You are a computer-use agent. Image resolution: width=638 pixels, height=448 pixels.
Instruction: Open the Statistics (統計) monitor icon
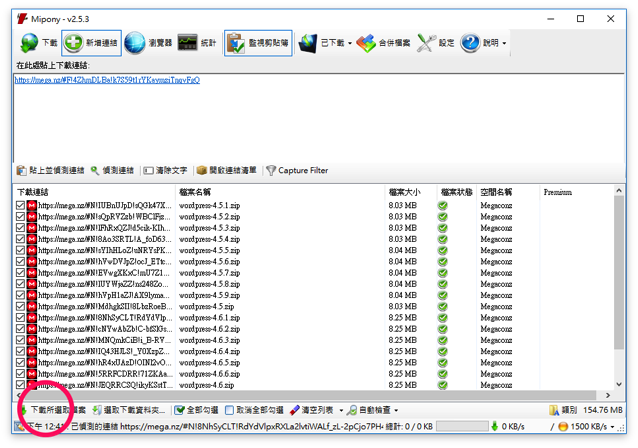pos(188,42)
